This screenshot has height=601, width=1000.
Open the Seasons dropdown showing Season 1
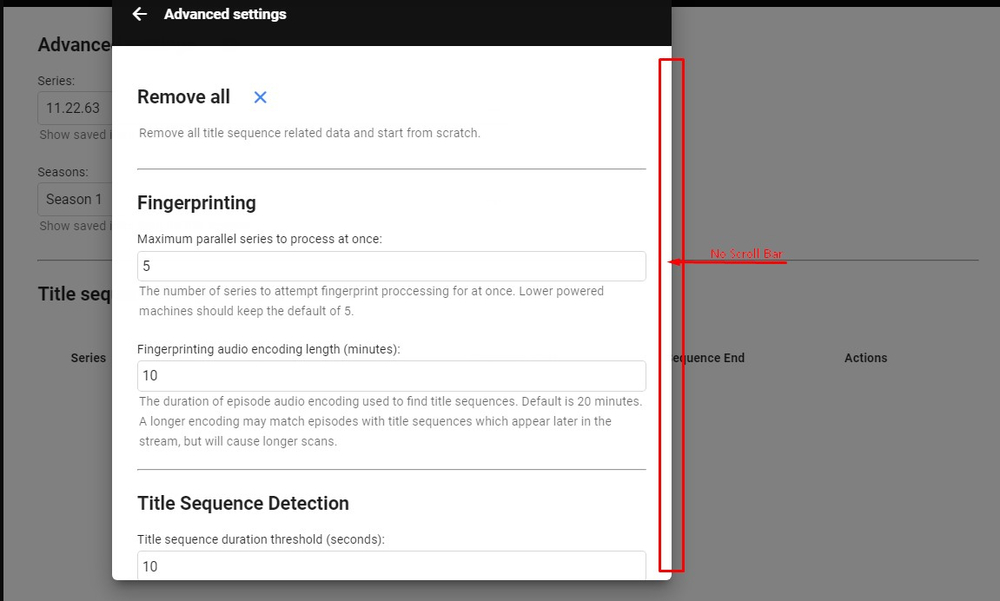point(75,198)
